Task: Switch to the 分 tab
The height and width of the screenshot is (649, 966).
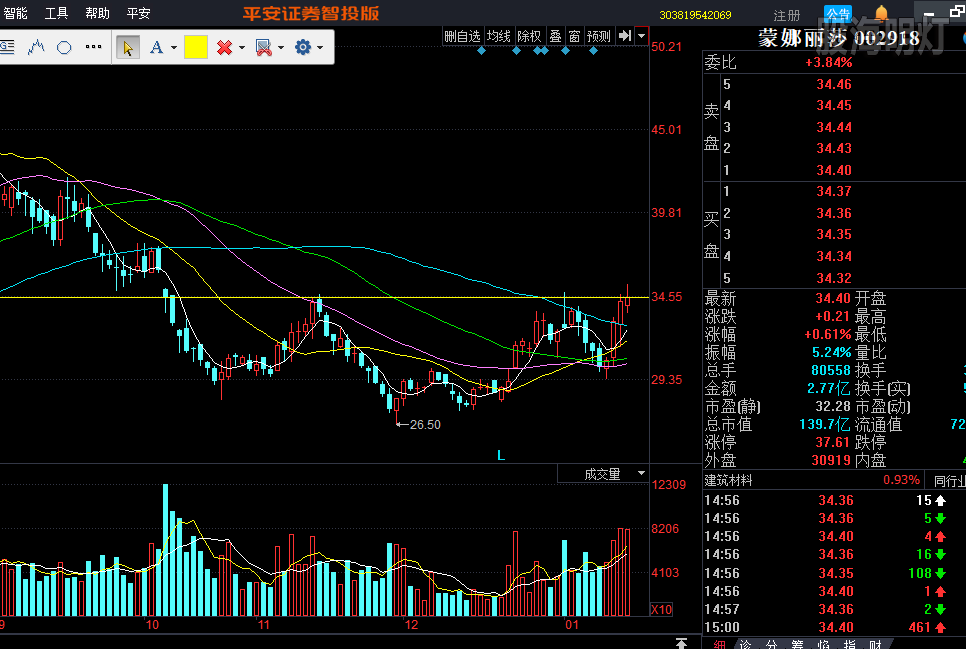Action: [x=771, y=645]
